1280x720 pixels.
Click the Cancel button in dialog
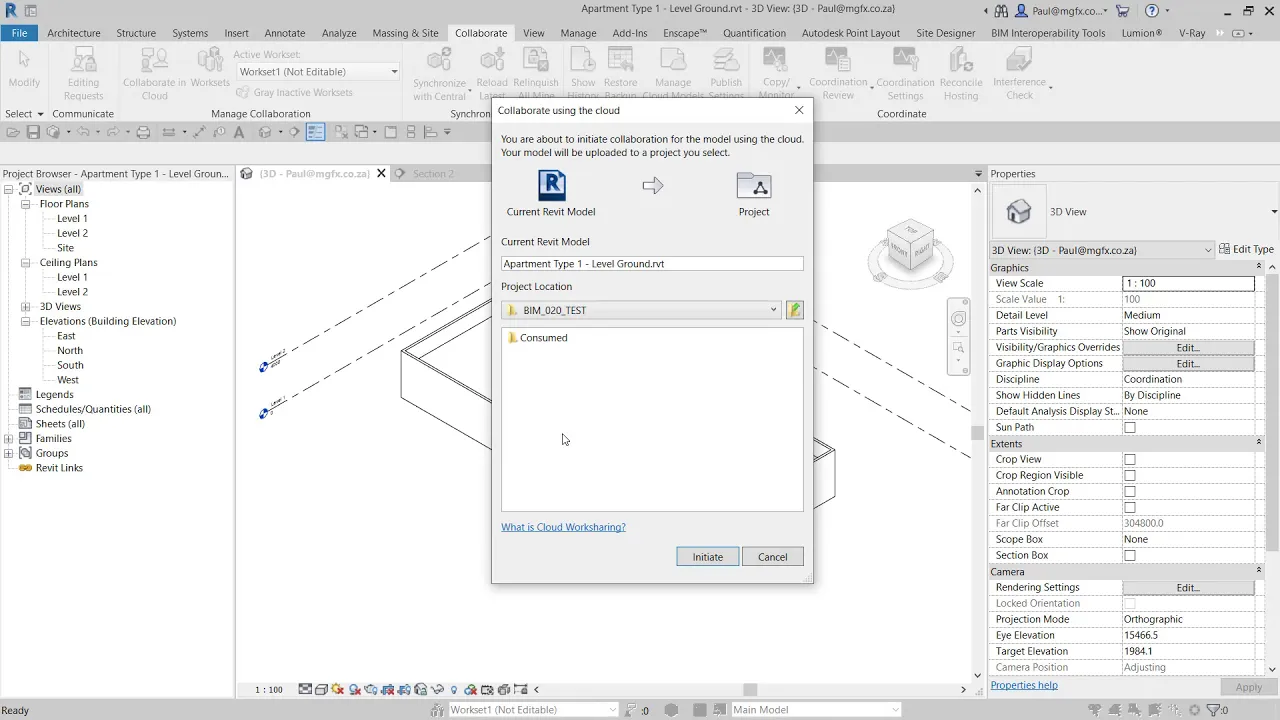[773, 557]
